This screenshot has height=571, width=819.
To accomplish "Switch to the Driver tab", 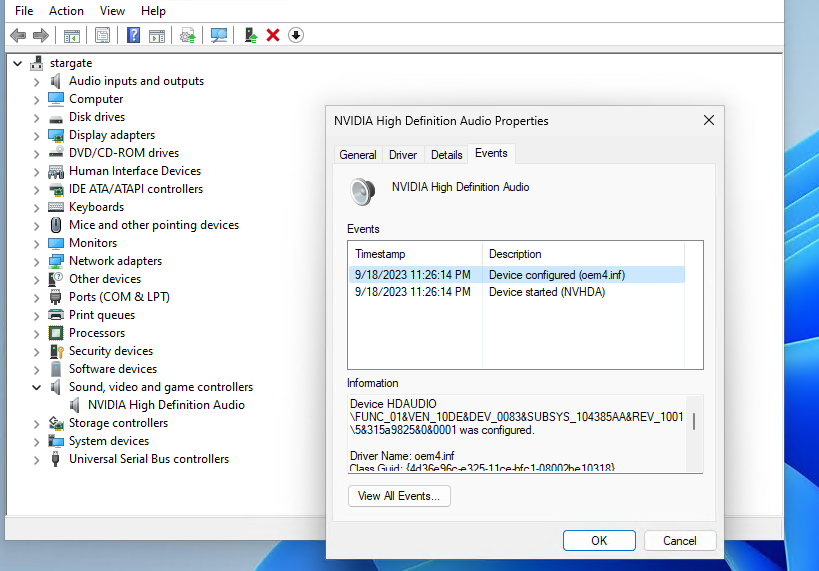I will (x=403, y=155).
